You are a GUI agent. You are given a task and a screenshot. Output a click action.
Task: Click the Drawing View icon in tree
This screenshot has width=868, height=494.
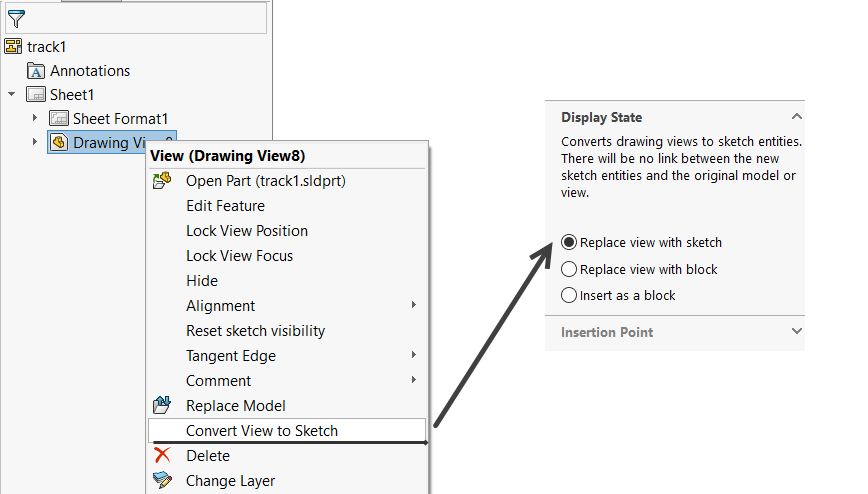coord(59,142)
